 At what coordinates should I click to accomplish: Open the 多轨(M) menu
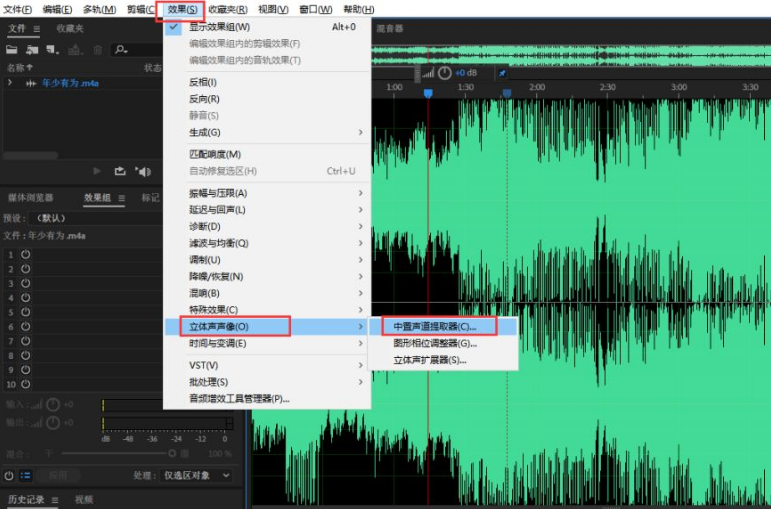click(99, 9)
